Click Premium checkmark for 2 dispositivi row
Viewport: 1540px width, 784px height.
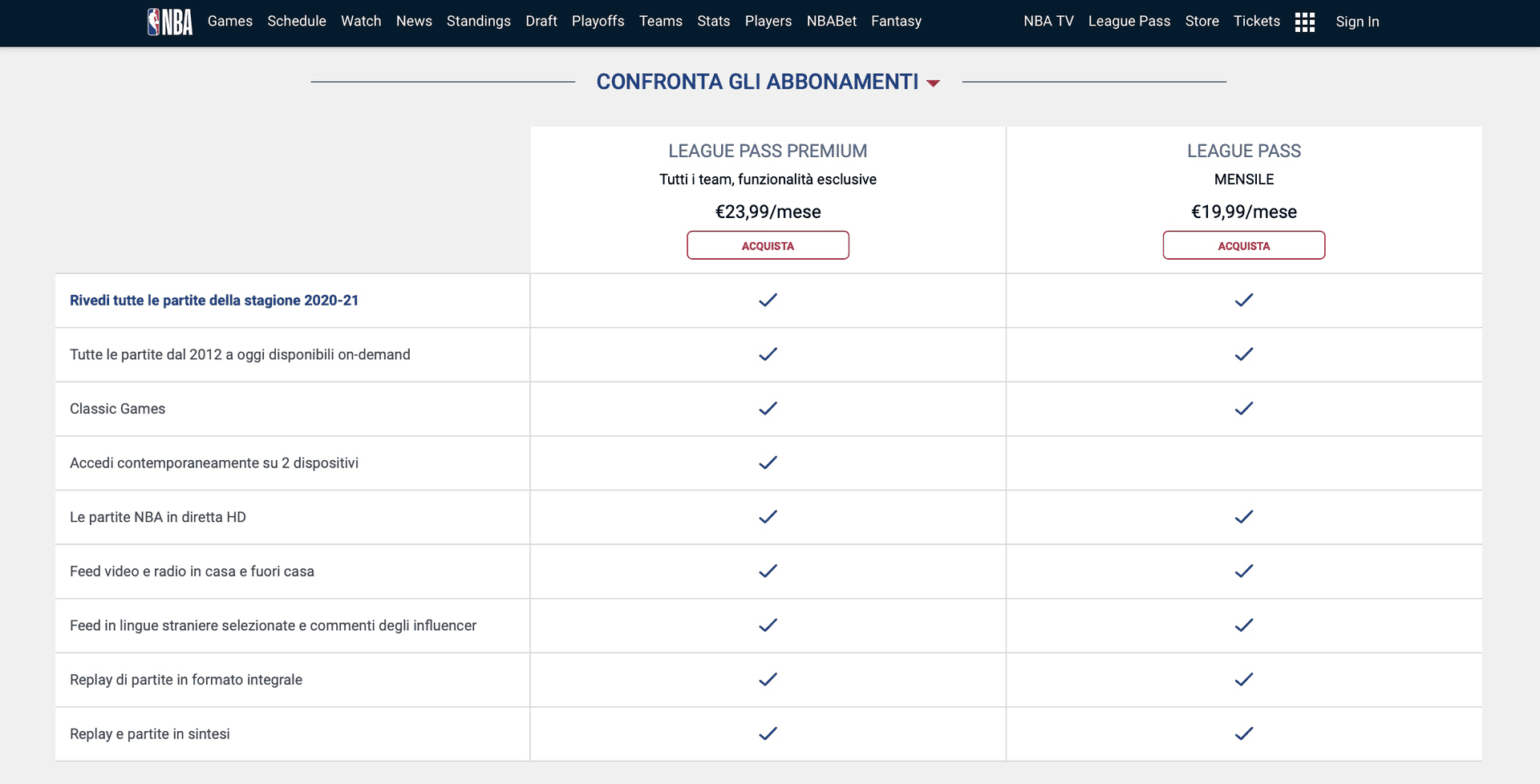pos(768,463)
